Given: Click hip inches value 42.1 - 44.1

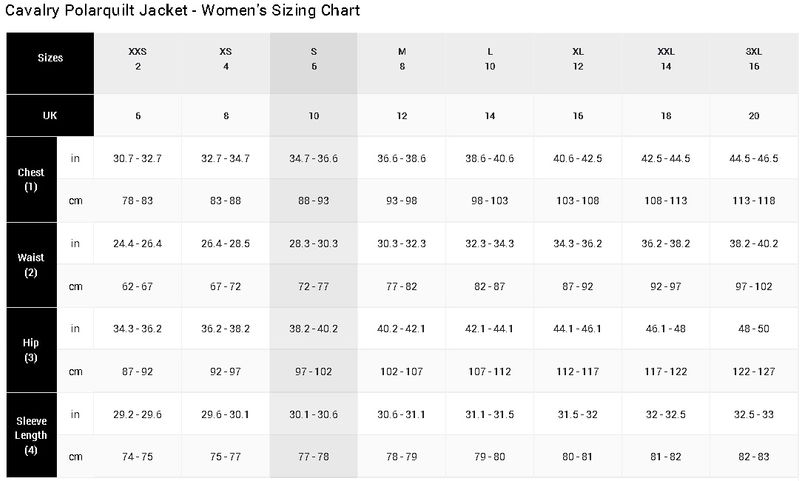Looking at the screenshot, I should (x=489, y=328).
